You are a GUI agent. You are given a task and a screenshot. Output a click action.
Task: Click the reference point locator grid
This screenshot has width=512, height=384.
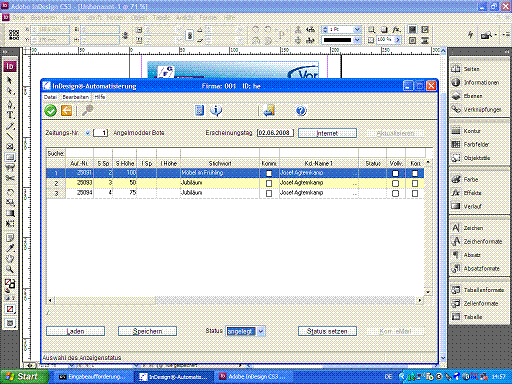14,35
